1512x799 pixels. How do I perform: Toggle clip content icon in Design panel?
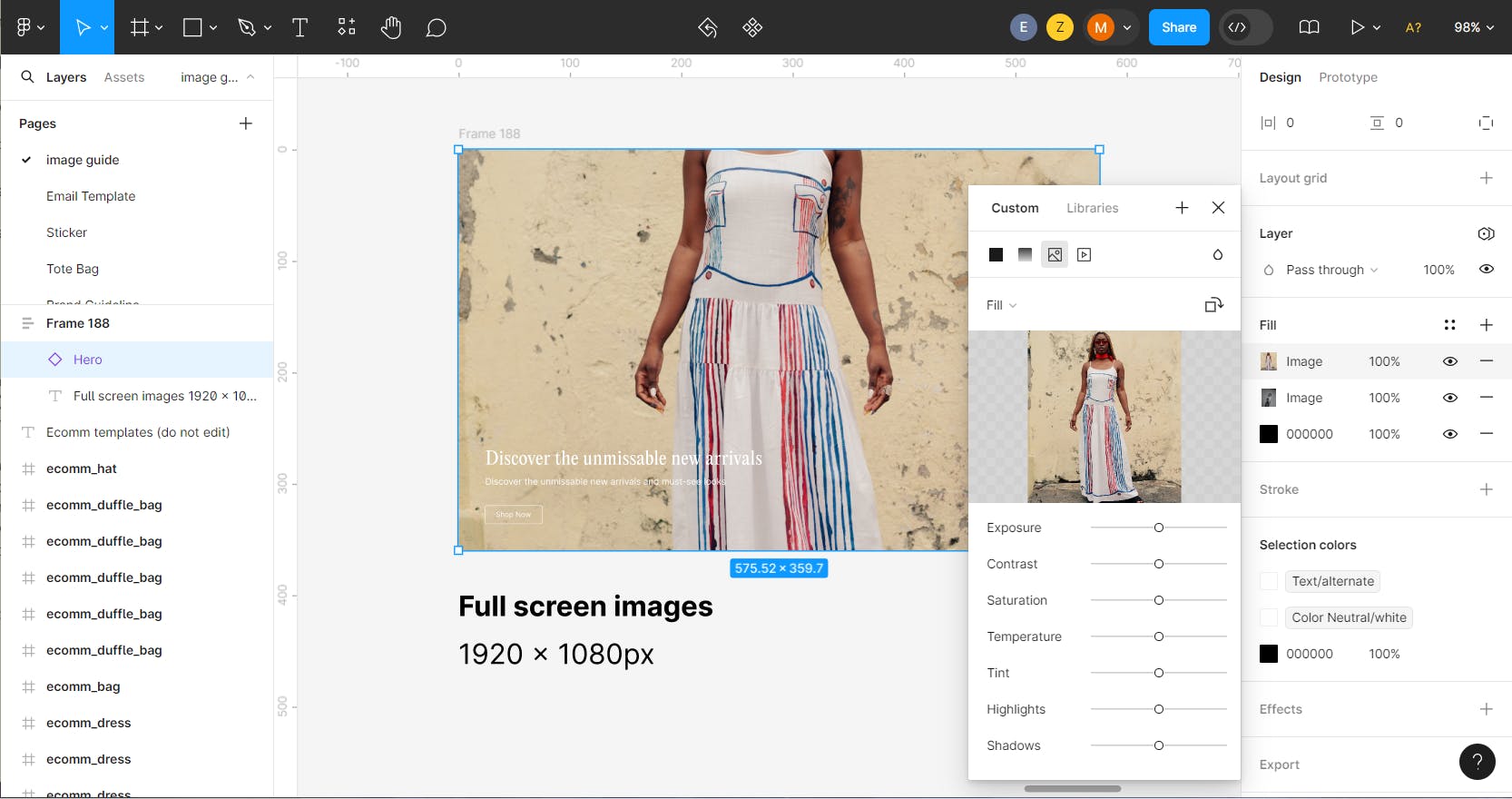1486,123
